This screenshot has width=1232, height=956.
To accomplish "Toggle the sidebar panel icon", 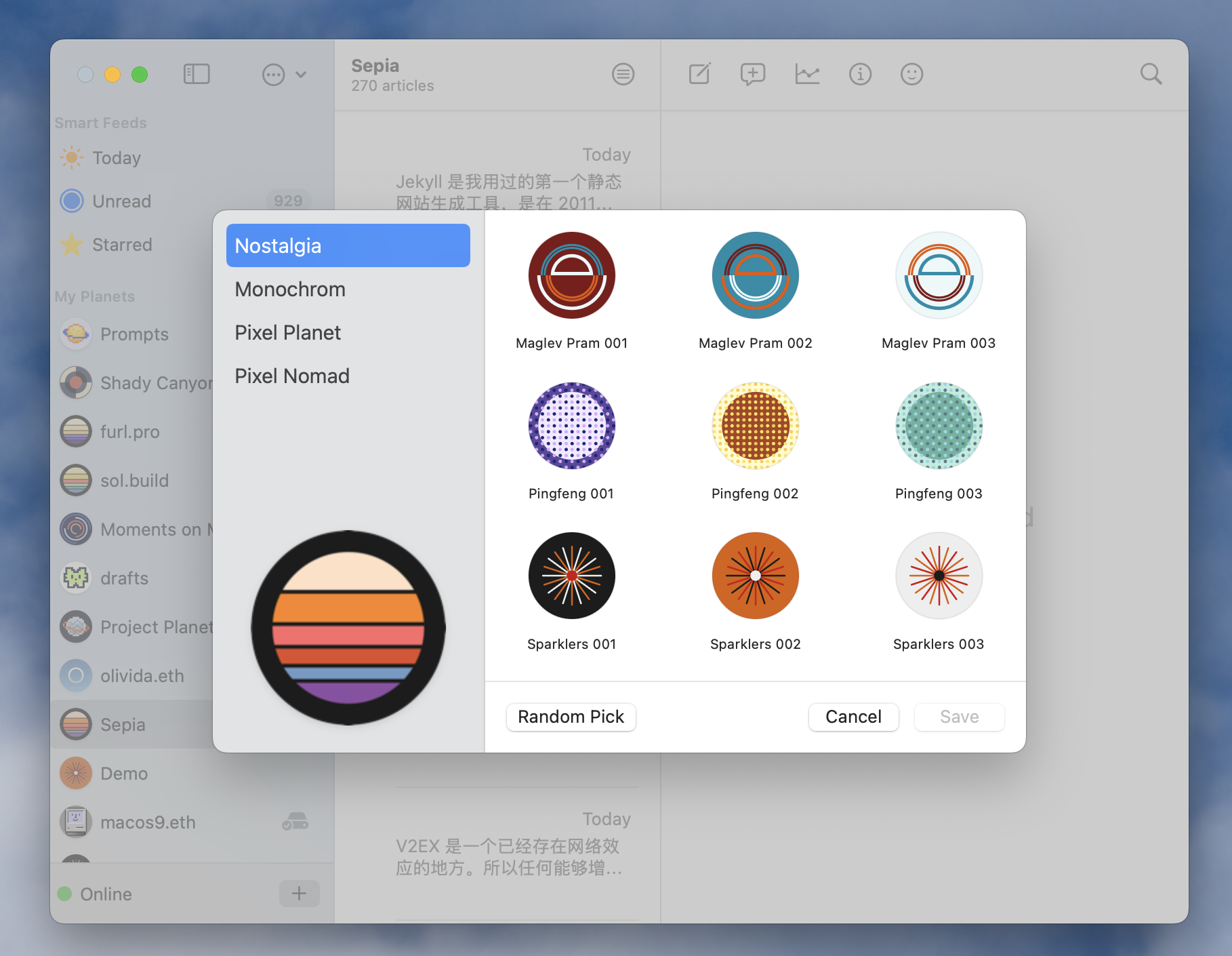I will (197, 74).
